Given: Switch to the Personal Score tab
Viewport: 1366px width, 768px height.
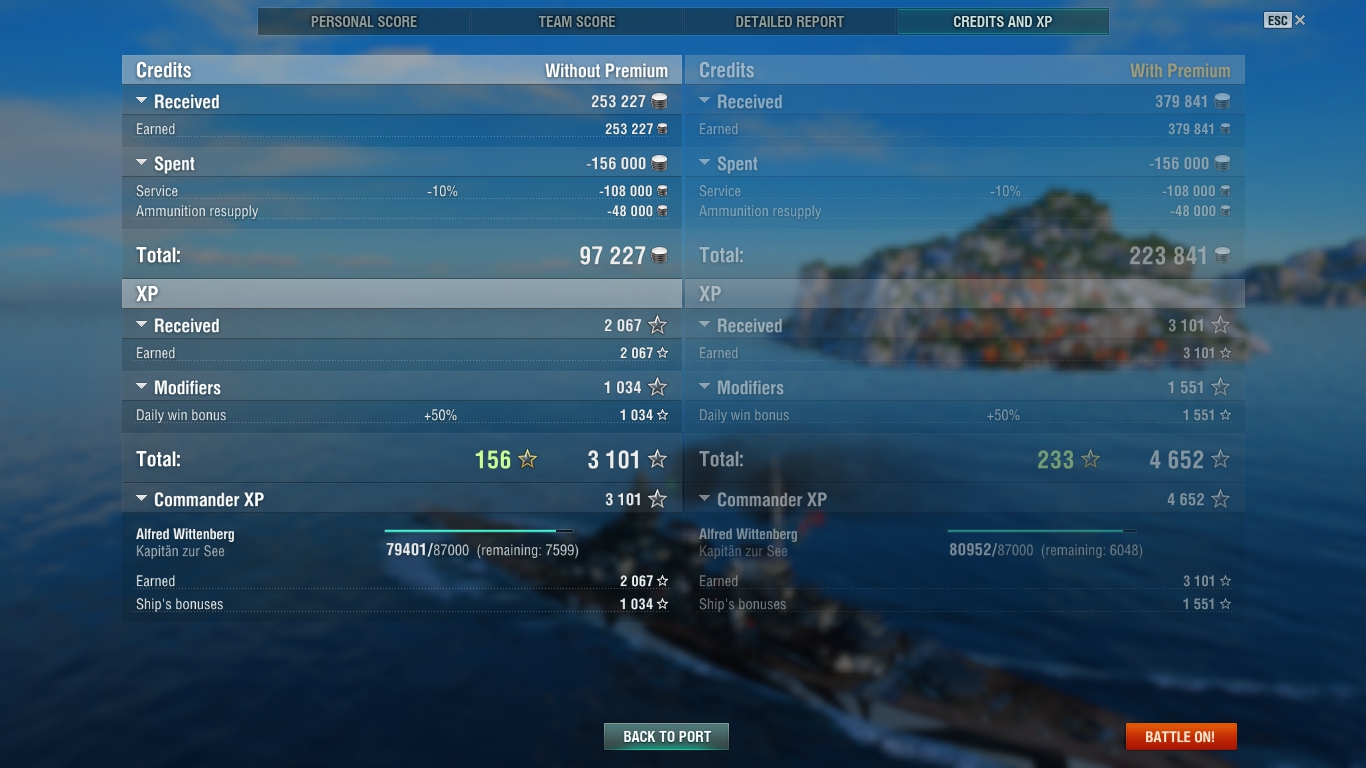Looking at the screenshot, I should pyautogui.click(x=364, y=21).
